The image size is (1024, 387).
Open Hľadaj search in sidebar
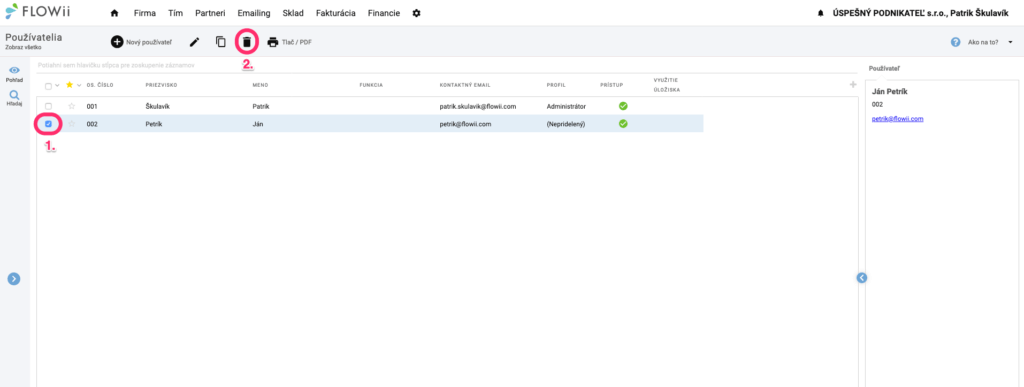pos(14,98)
